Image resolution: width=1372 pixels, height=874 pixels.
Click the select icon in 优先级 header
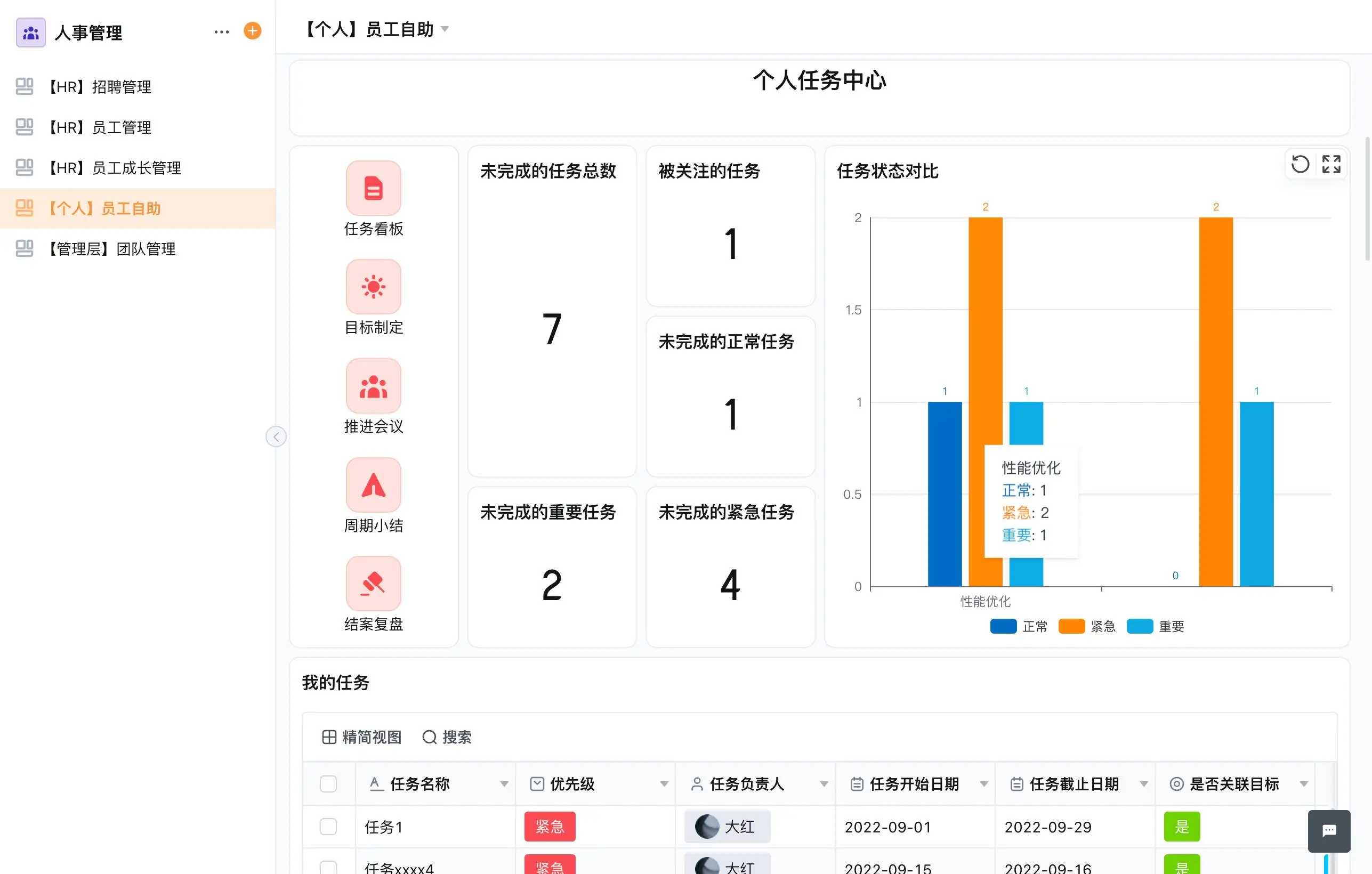537,784
